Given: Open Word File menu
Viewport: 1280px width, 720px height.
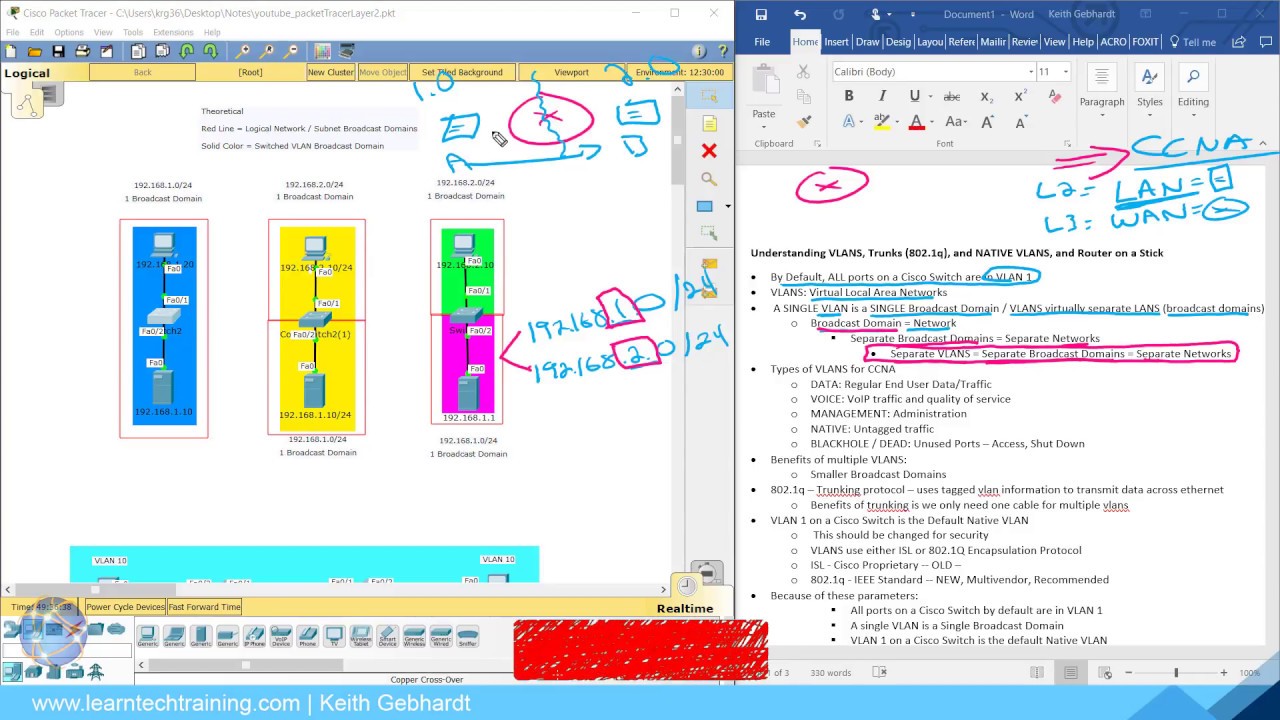Looking at the screenshot, I should (762, 42).
